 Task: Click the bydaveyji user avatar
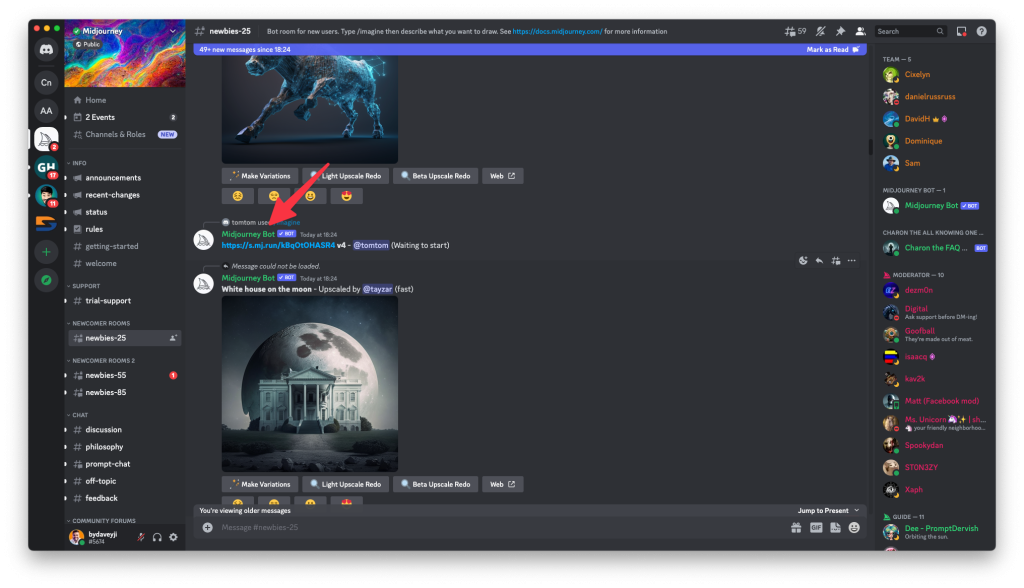[x=76, y=537]
